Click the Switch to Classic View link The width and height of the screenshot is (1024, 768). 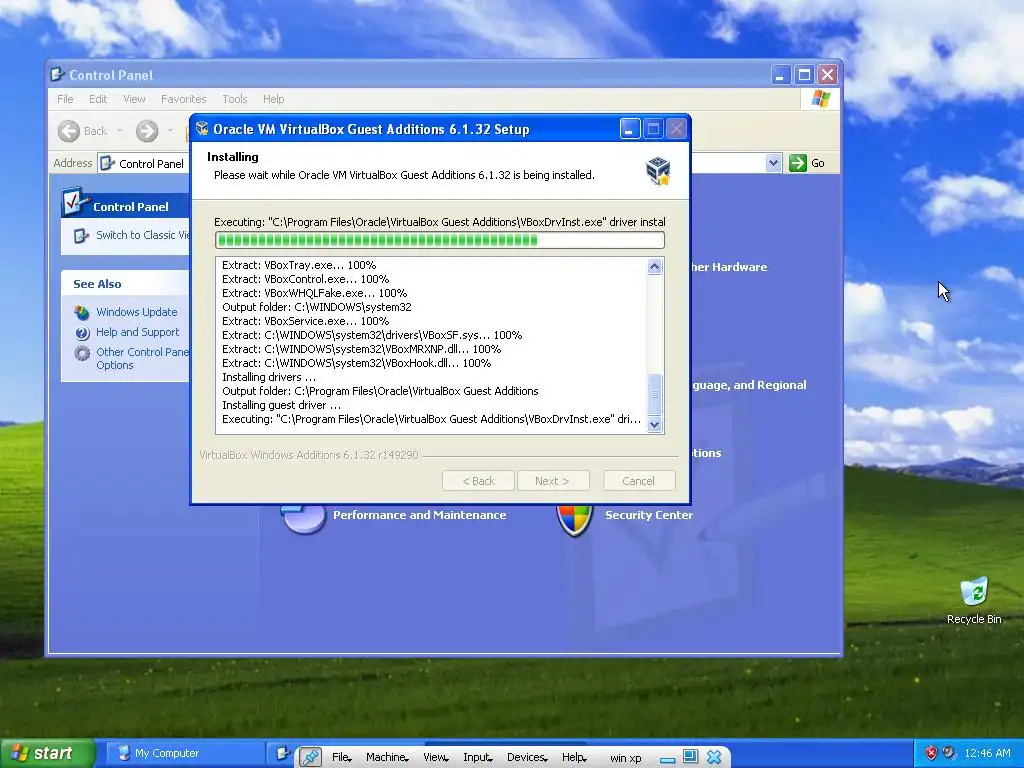pyautogui.click(x=142, y=235)
